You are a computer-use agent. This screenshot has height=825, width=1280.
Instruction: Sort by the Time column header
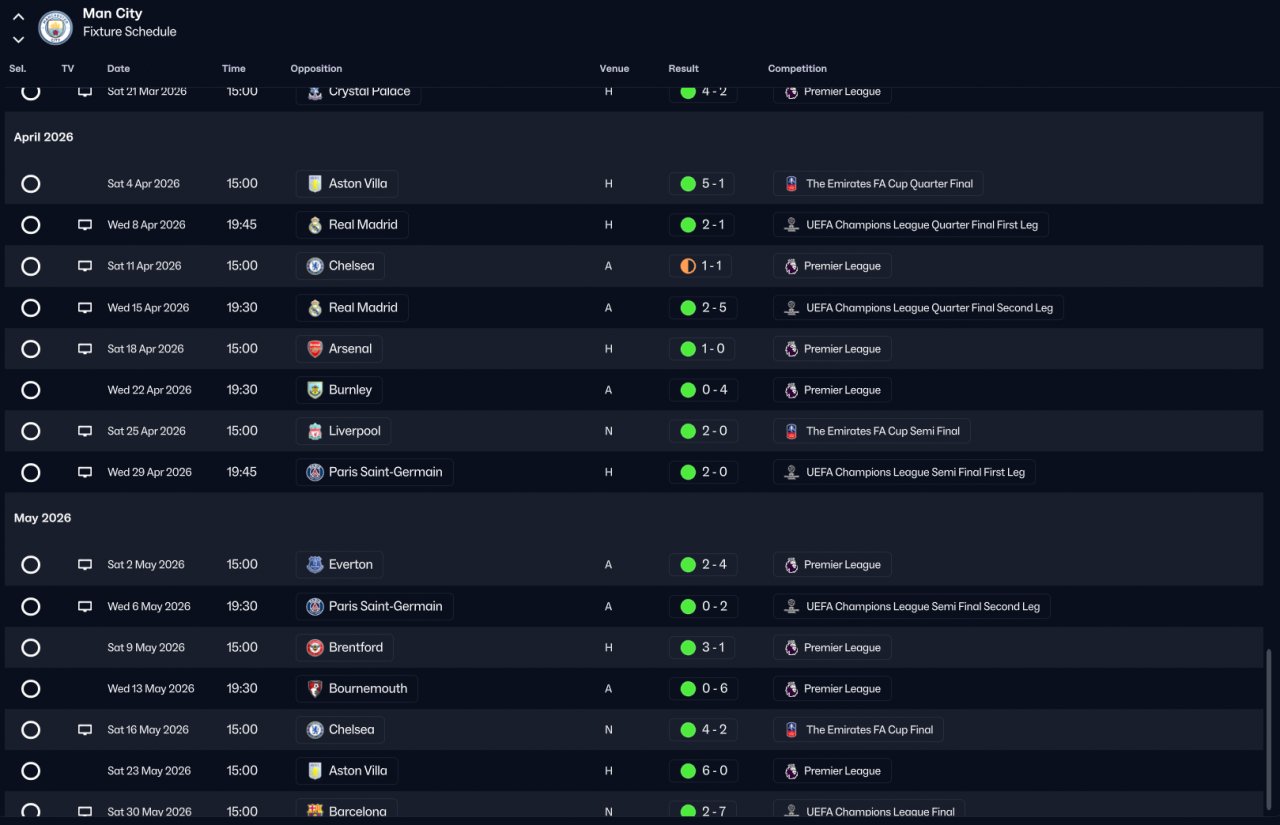[233, 69]
